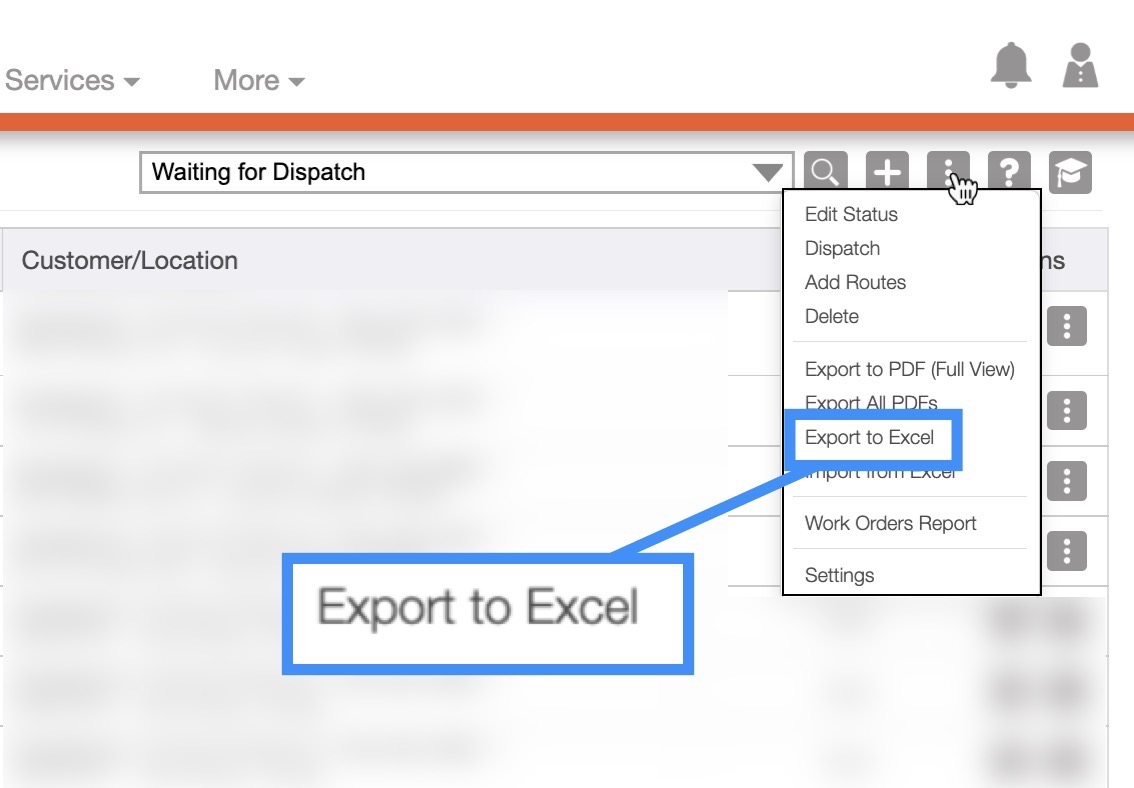Screen dimensions: 1134x788
Task: Select Export to Excel menu item
Action: [869, 437]
